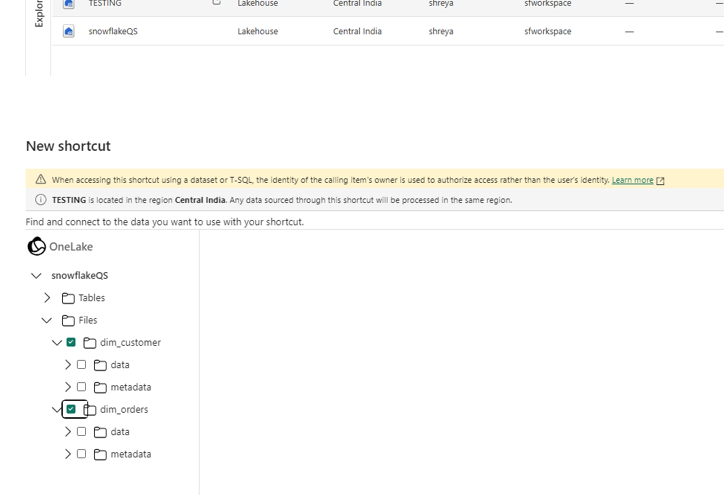Click the dim_customer folder icon
724x495 pixels.
click(x=90, y=343)
